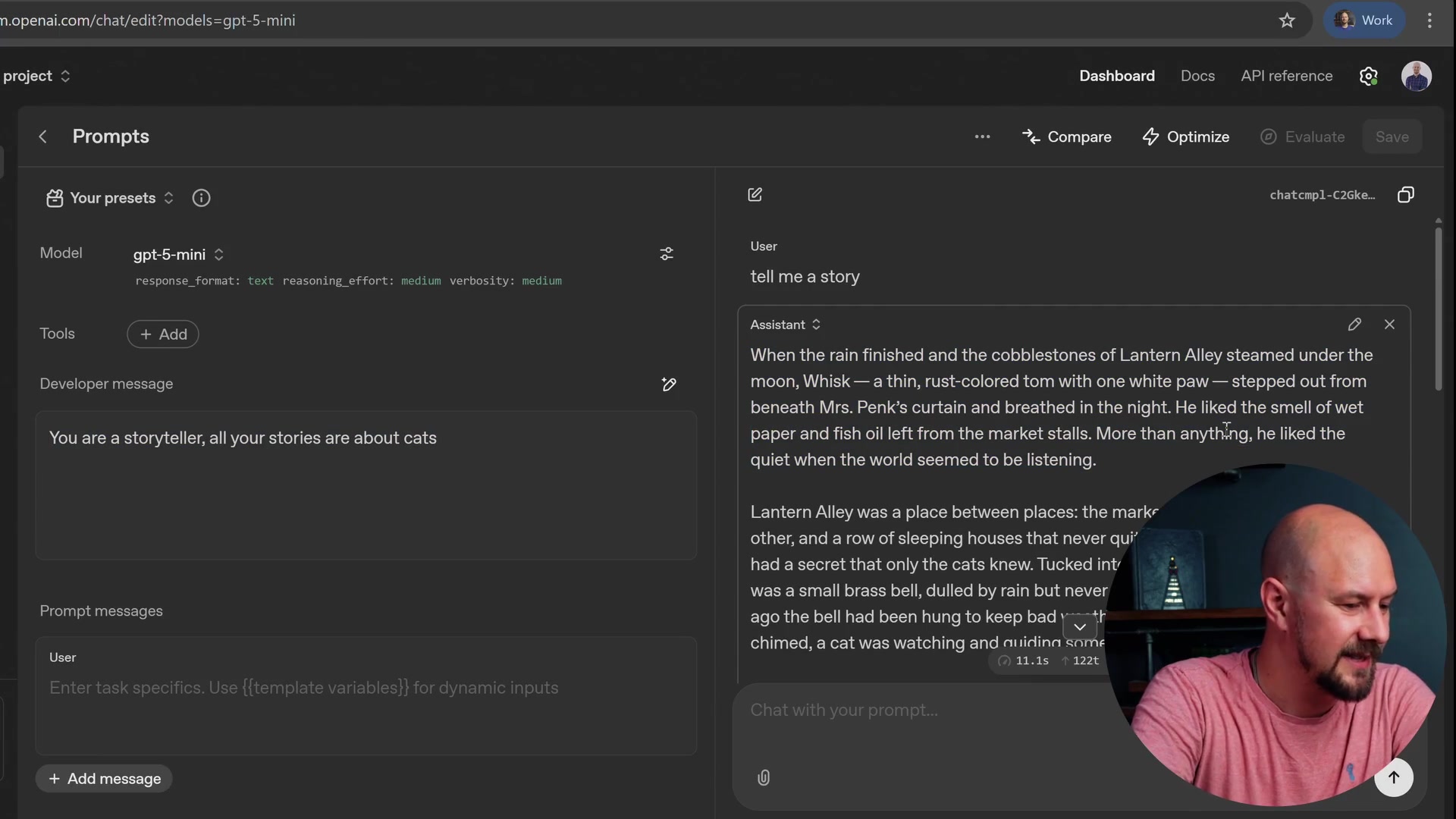Run Optimize on the prompt
The height and width of the screenshot is (819, 1456).
[x=1186, y=136]
